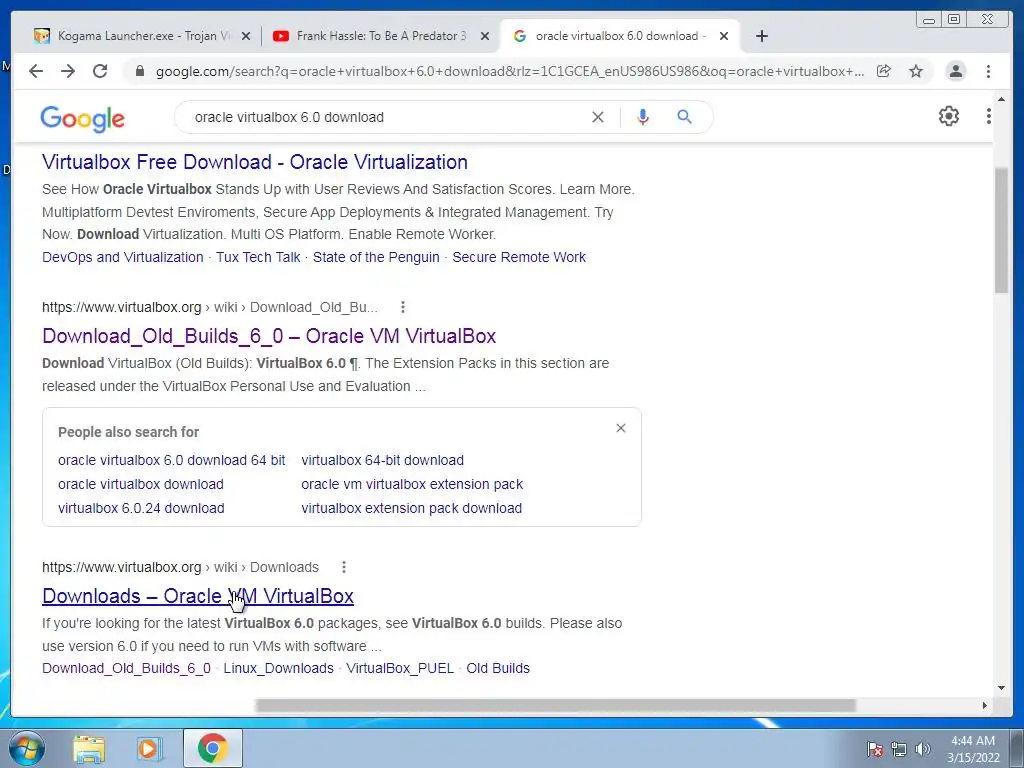Click the scroll up arrow
This screenshot has height=768, width=1024.
[1001, 99]
